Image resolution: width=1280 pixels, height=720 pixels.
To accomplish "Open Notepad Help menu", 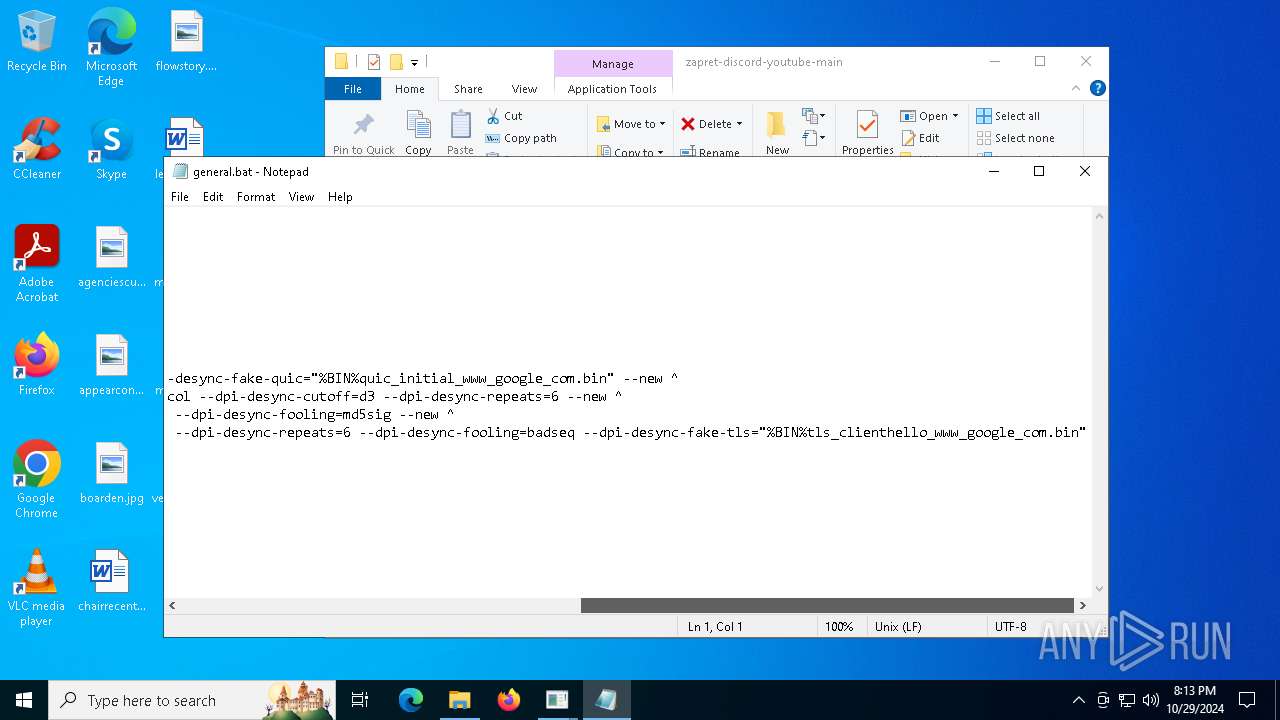I will 340,197.
